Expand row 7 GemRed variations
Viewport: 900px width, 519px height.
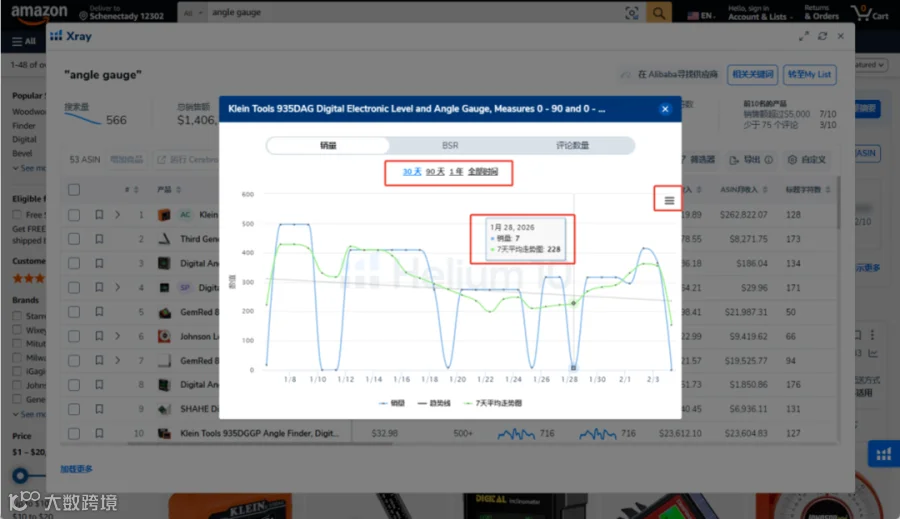(118, 361)
